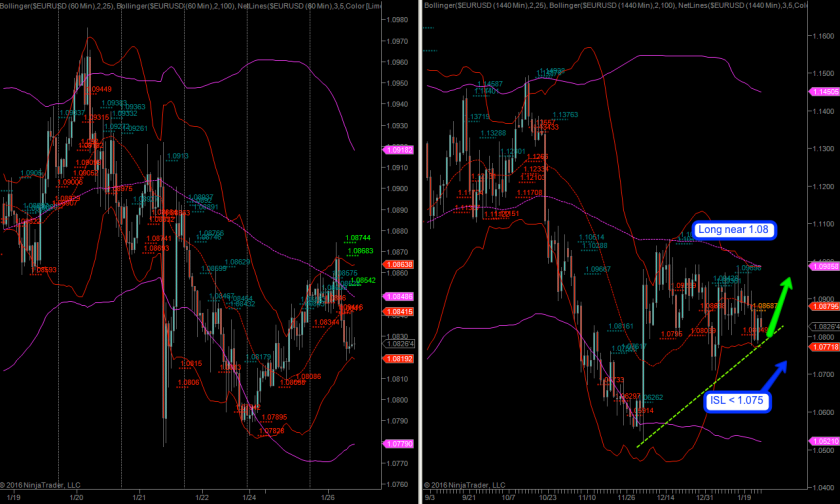This screenshot has height=504, width=840.
Task: Click the 12/14 date label
Action: click(x=665, y=498)
